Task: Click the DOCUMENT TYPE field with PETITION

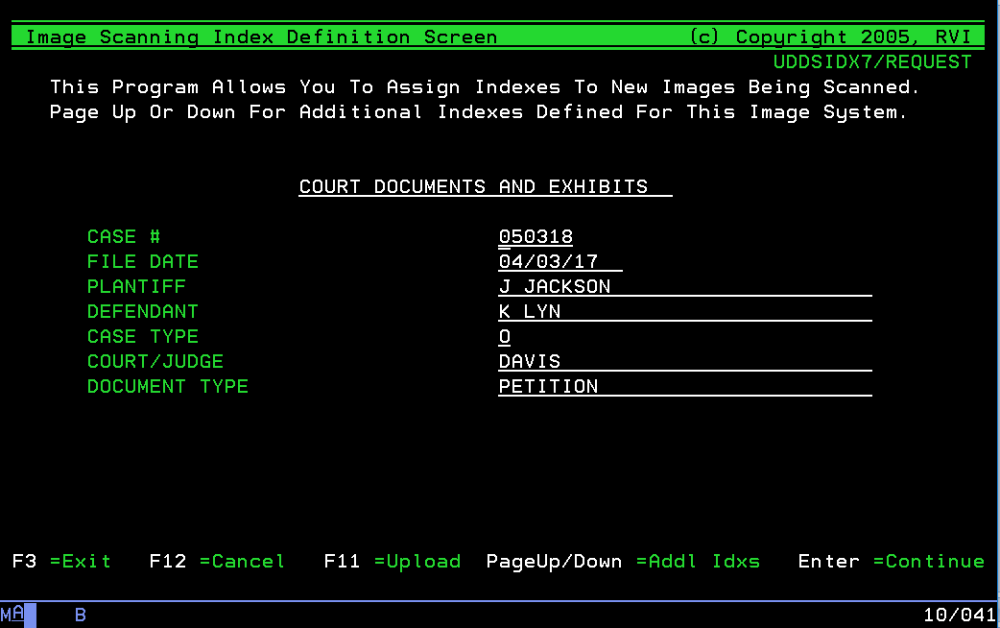Action: [685, 386]
